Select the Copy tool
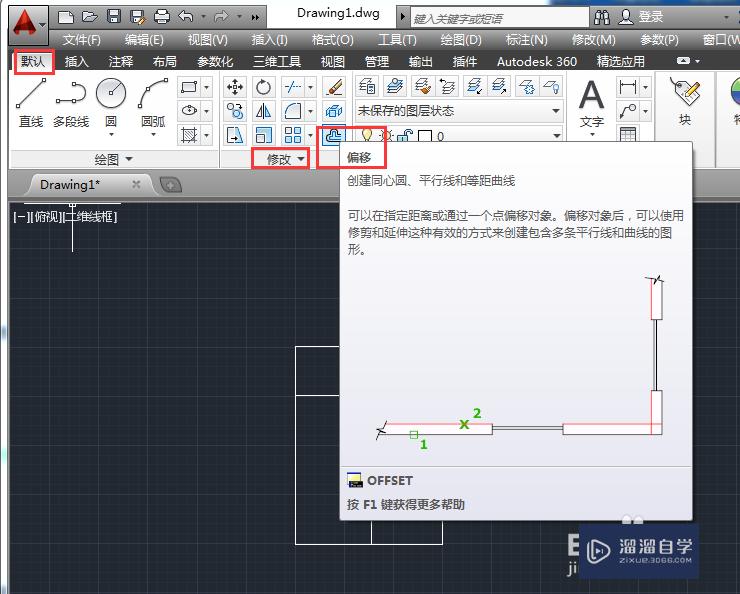Screen dimensions: 740x594 [235, 111]
